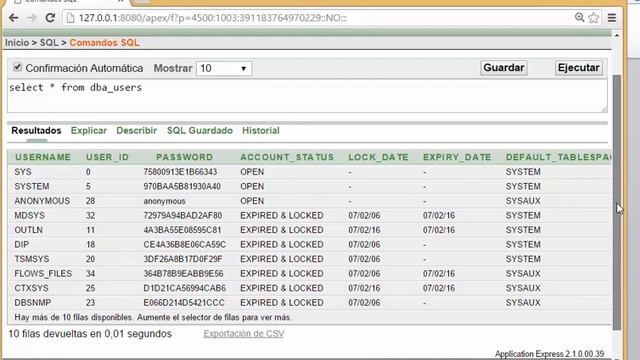Open the Chrome hamburger menu
640x360 pixels.
[612, 18]
